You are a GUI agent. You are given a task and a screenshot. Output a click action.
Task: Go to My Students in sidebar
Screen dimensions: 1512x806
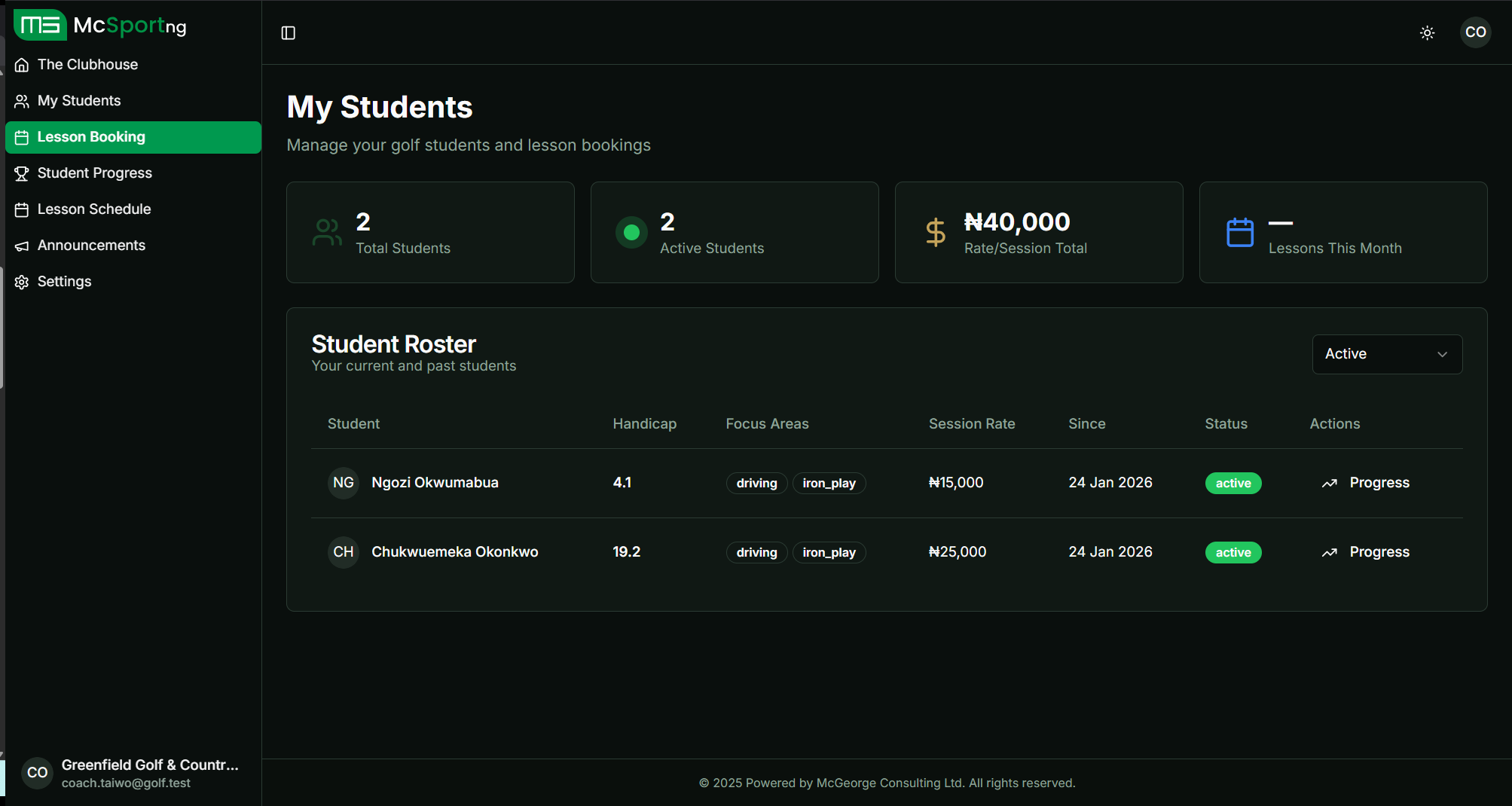coord(79,101)
